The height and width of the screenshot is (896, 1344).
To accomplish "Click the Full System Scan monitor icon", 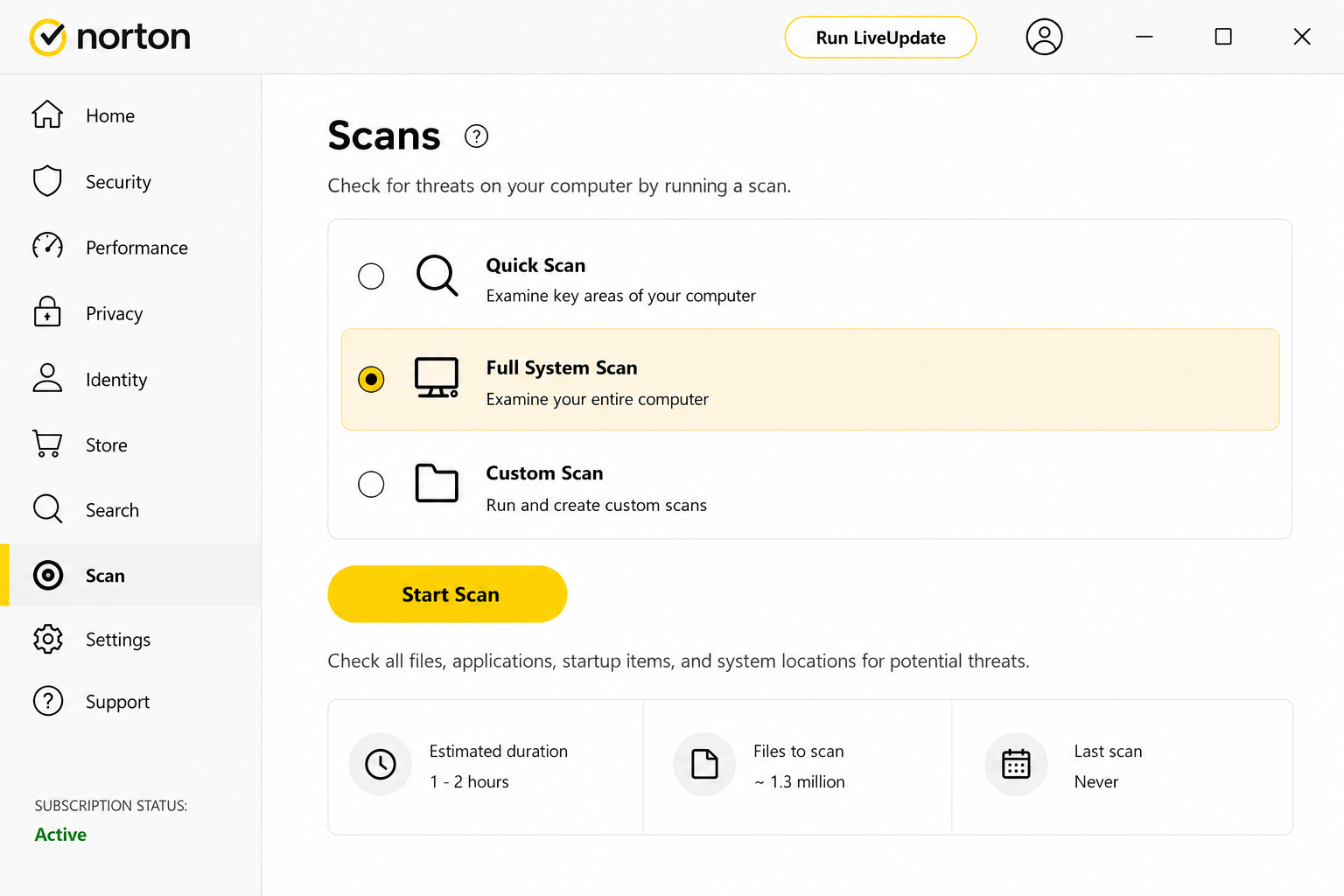I will tap(437, 378).
